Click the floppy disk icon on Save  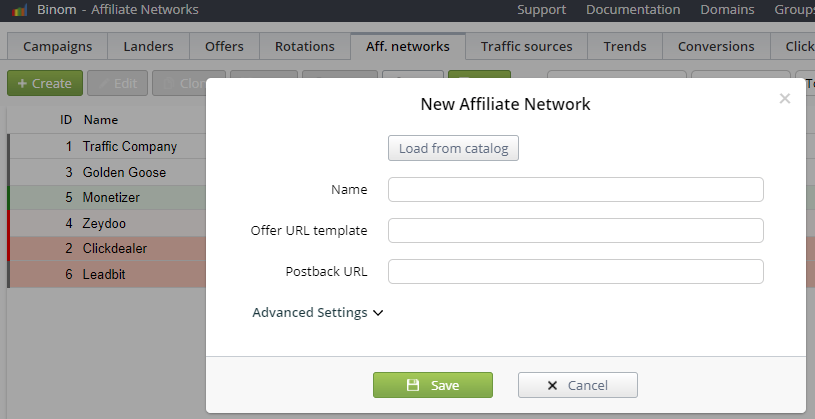coord(413,385)
